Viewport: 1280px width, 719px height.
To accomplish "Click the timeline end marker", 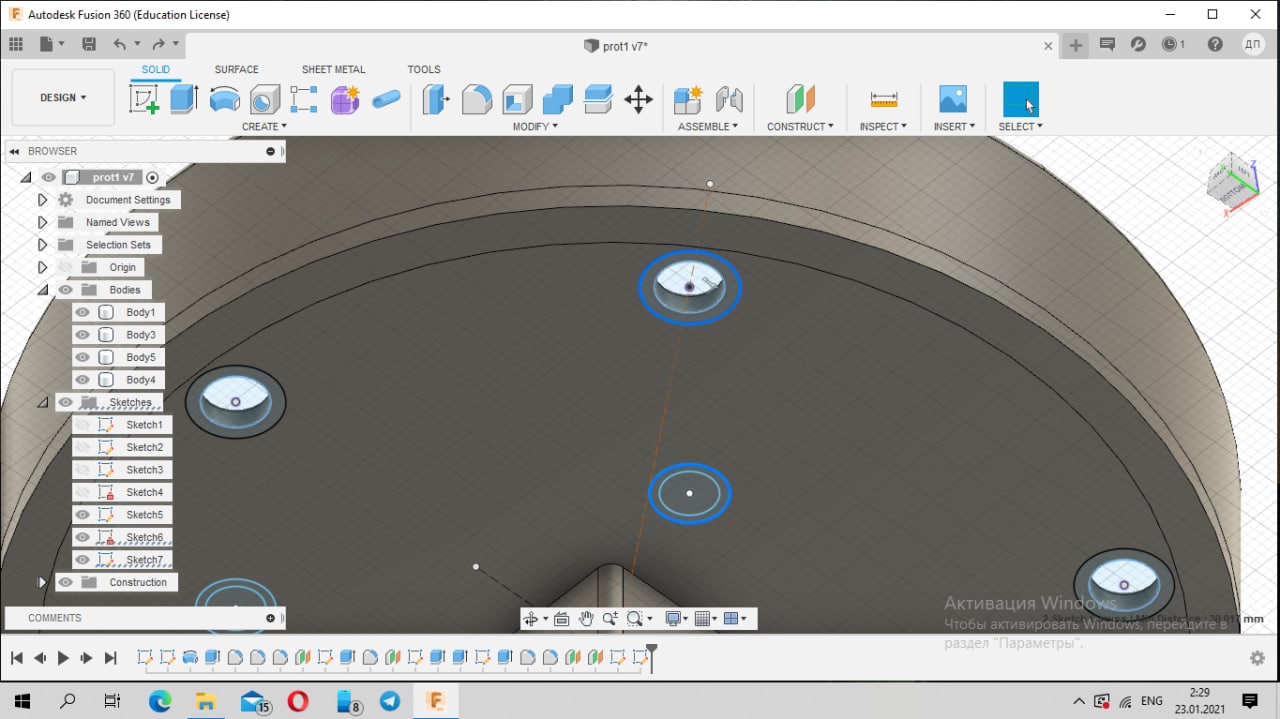I will pos(652,657).
